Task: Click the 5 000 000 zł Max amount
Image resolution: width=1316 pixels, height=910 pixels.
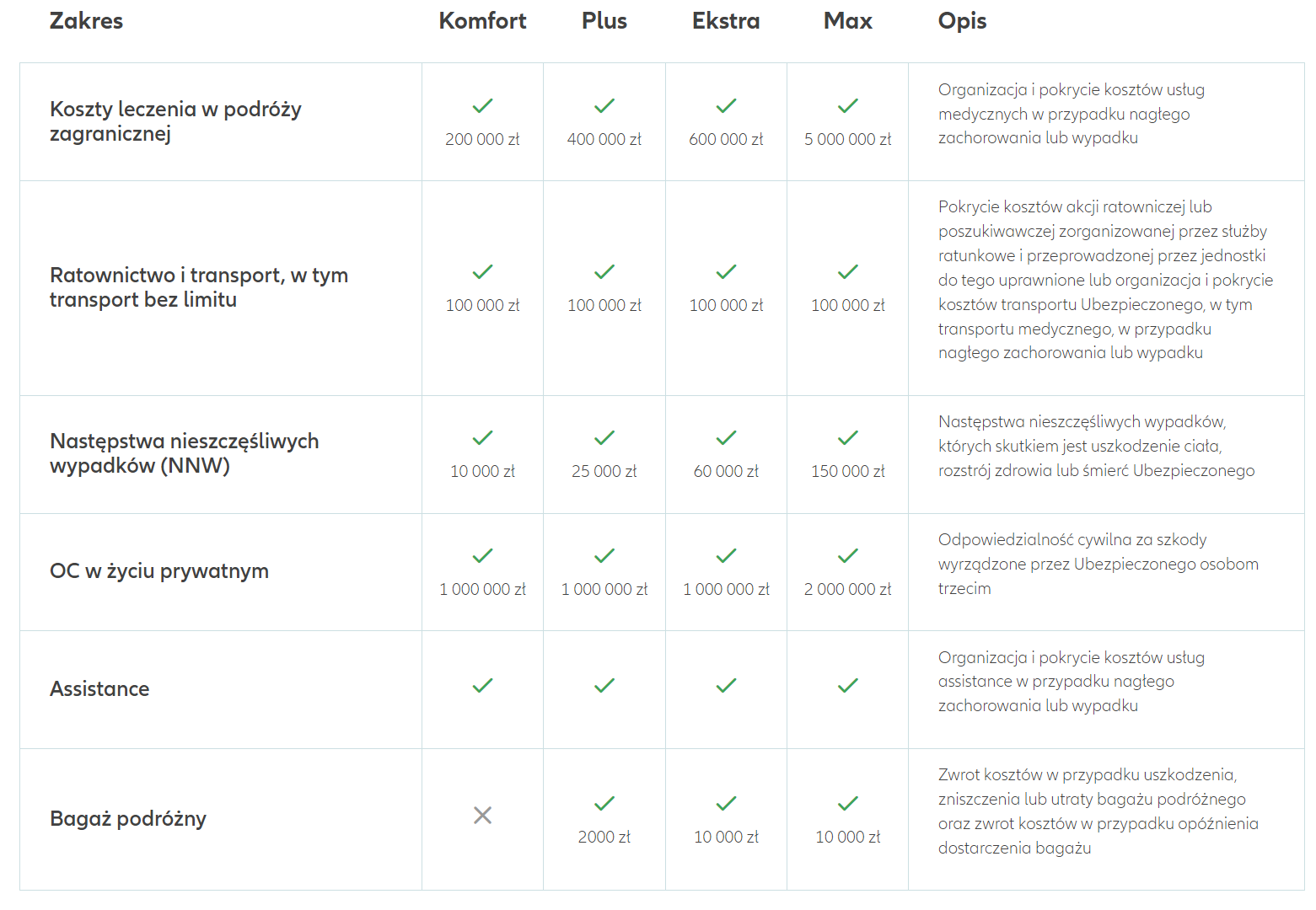Action: click(847, 140)
